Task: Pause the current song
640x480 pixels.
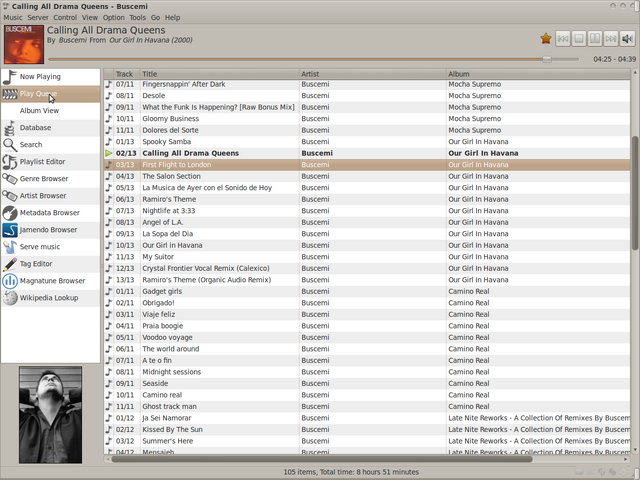Action: tap(595, 39)
